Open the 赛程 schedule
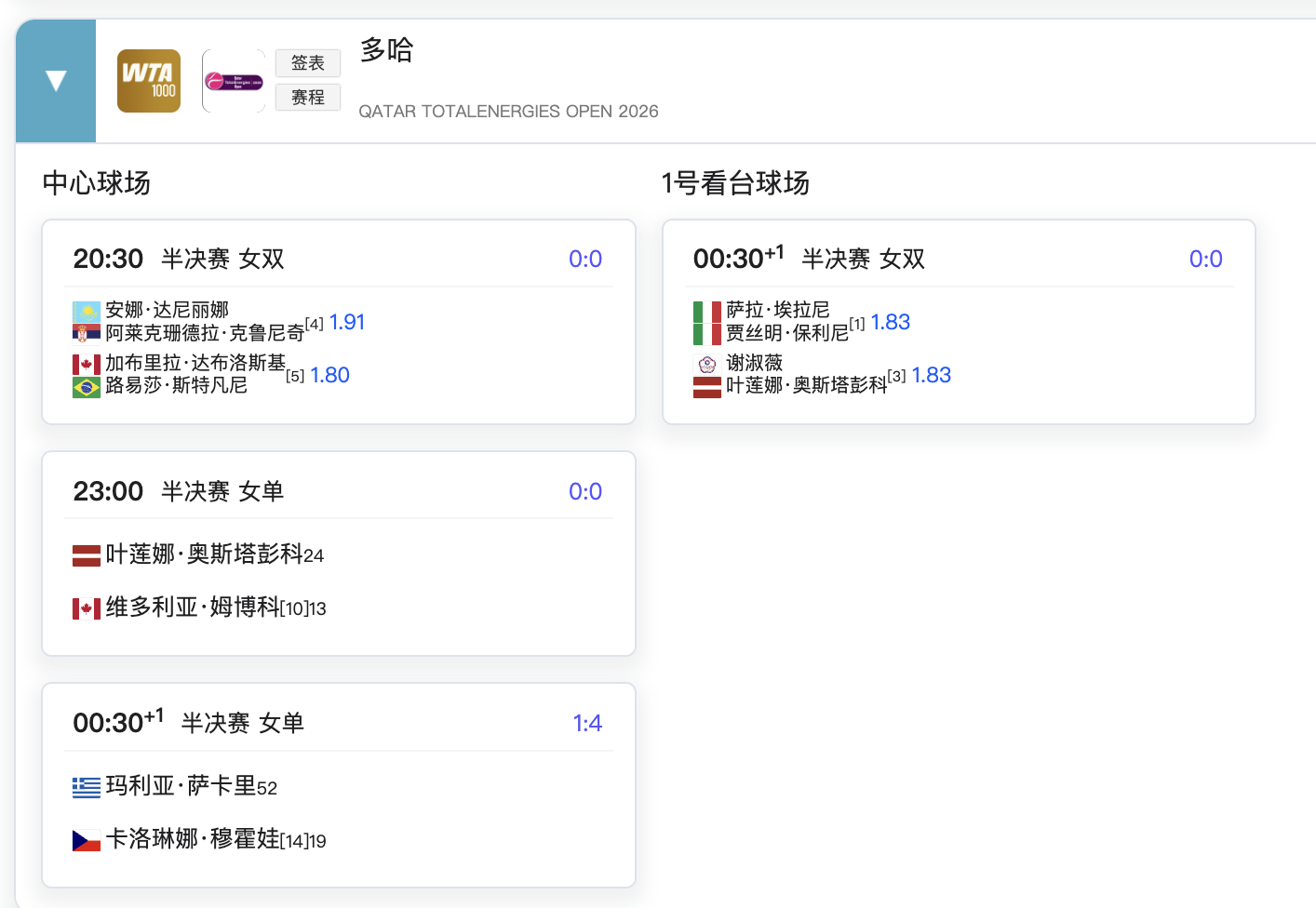 [307, 97]
